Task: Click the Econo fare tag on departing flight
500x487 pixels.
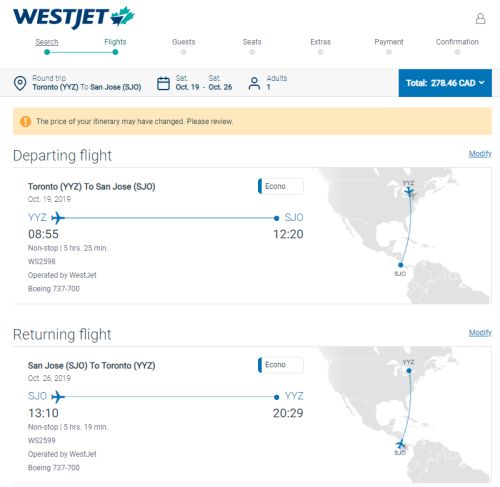Action: 281,186
